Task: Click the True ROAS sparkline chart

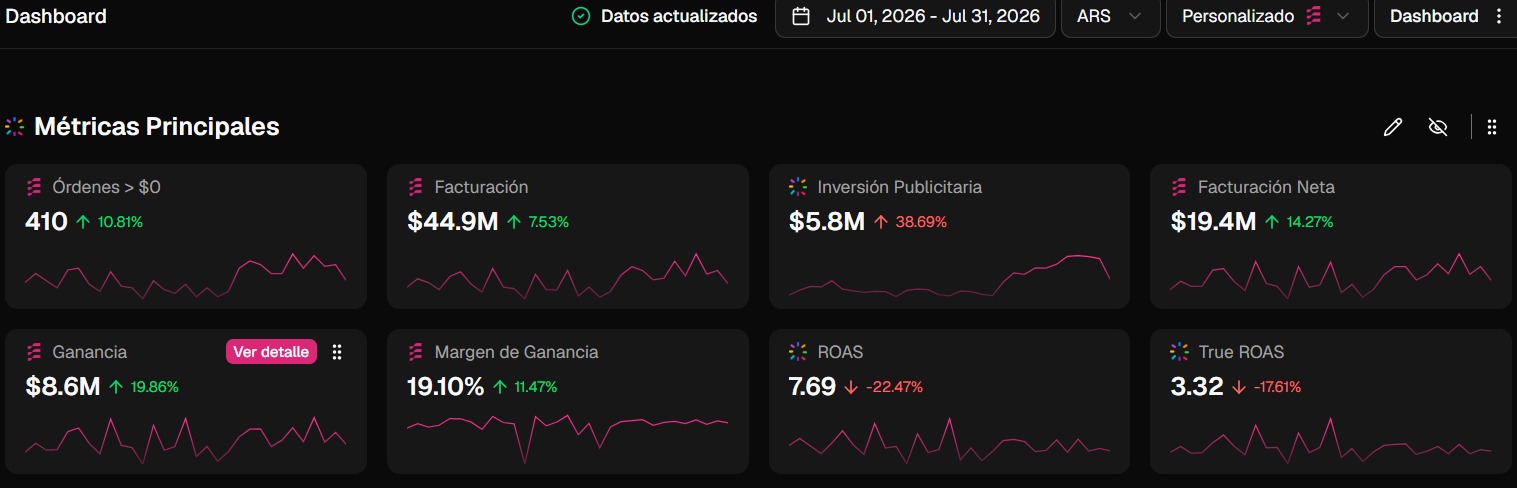Action: 1331,440
